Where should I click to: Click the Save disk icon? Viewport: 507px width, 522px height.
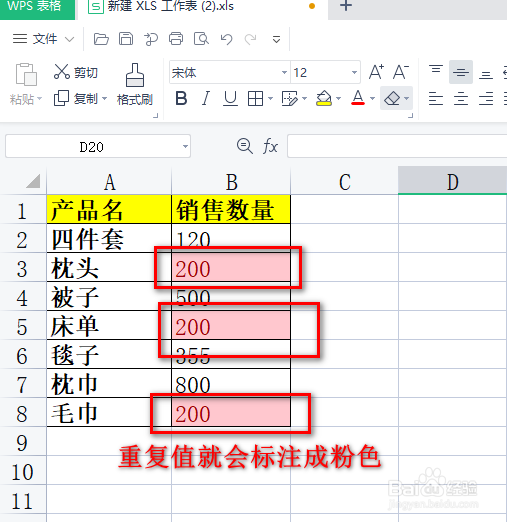[x=126, y=39]
